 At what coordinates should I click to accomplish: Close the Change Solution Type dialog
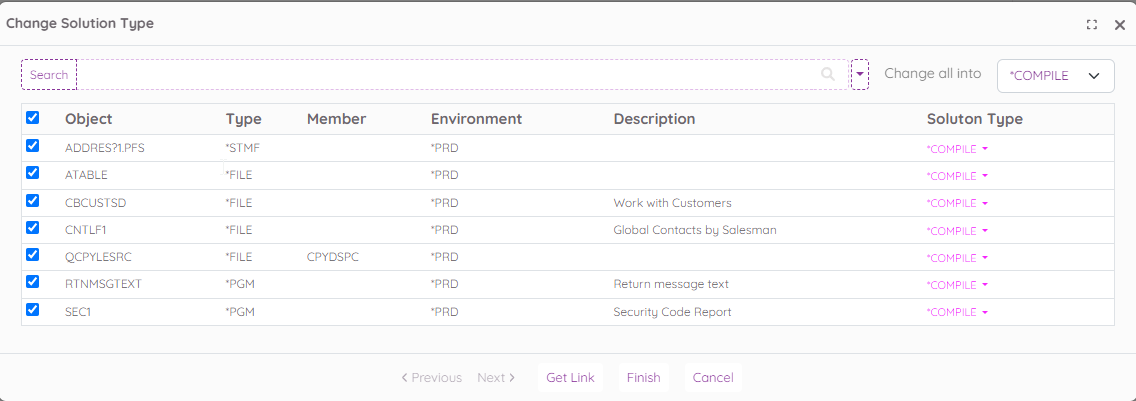coord(1119,25)
